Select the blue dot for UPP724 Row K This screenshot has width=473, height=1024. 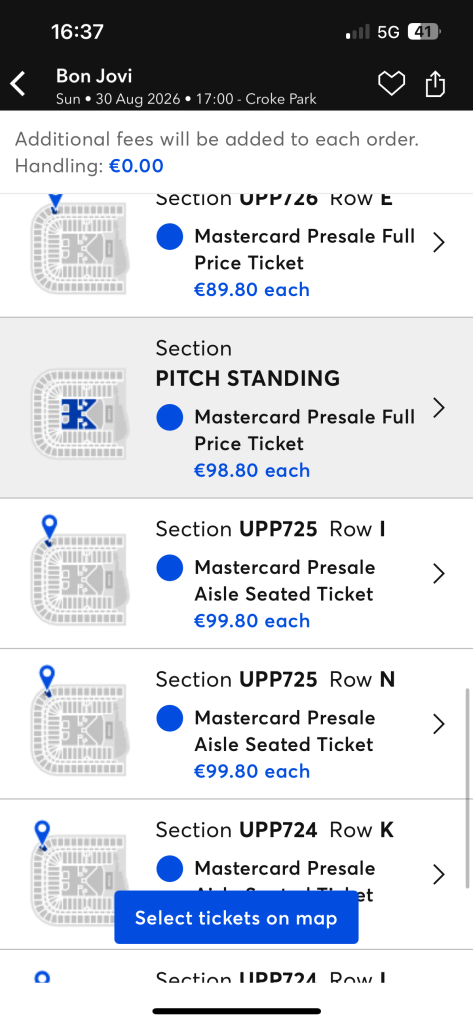[x=170, y=869]
